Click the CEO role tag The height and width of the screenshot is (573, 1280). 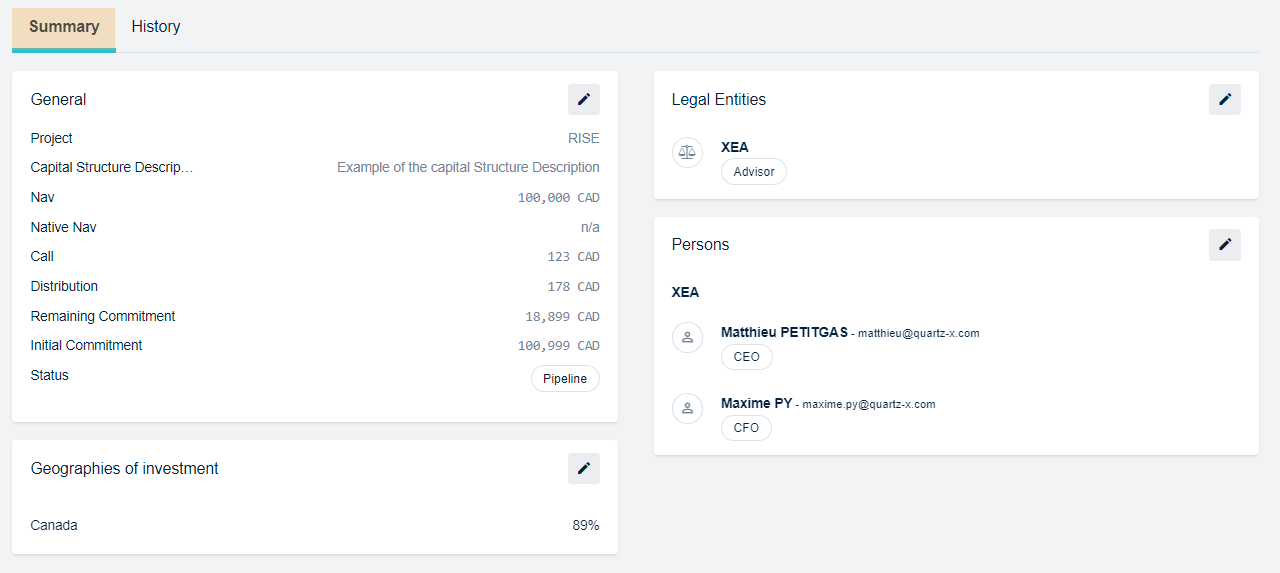(746, 357)
